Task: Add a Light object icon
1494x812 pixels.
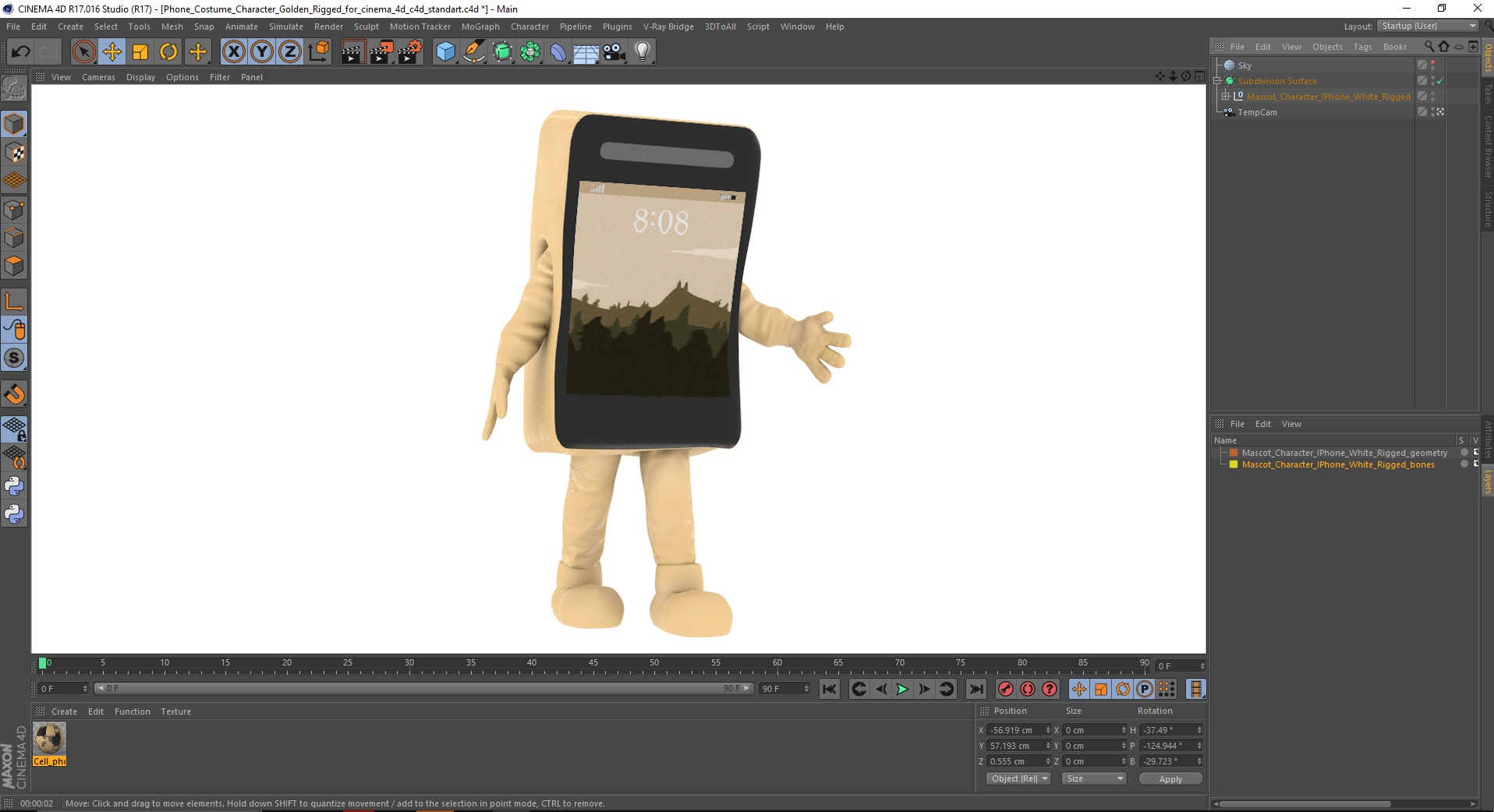Action: click(643, 52)
